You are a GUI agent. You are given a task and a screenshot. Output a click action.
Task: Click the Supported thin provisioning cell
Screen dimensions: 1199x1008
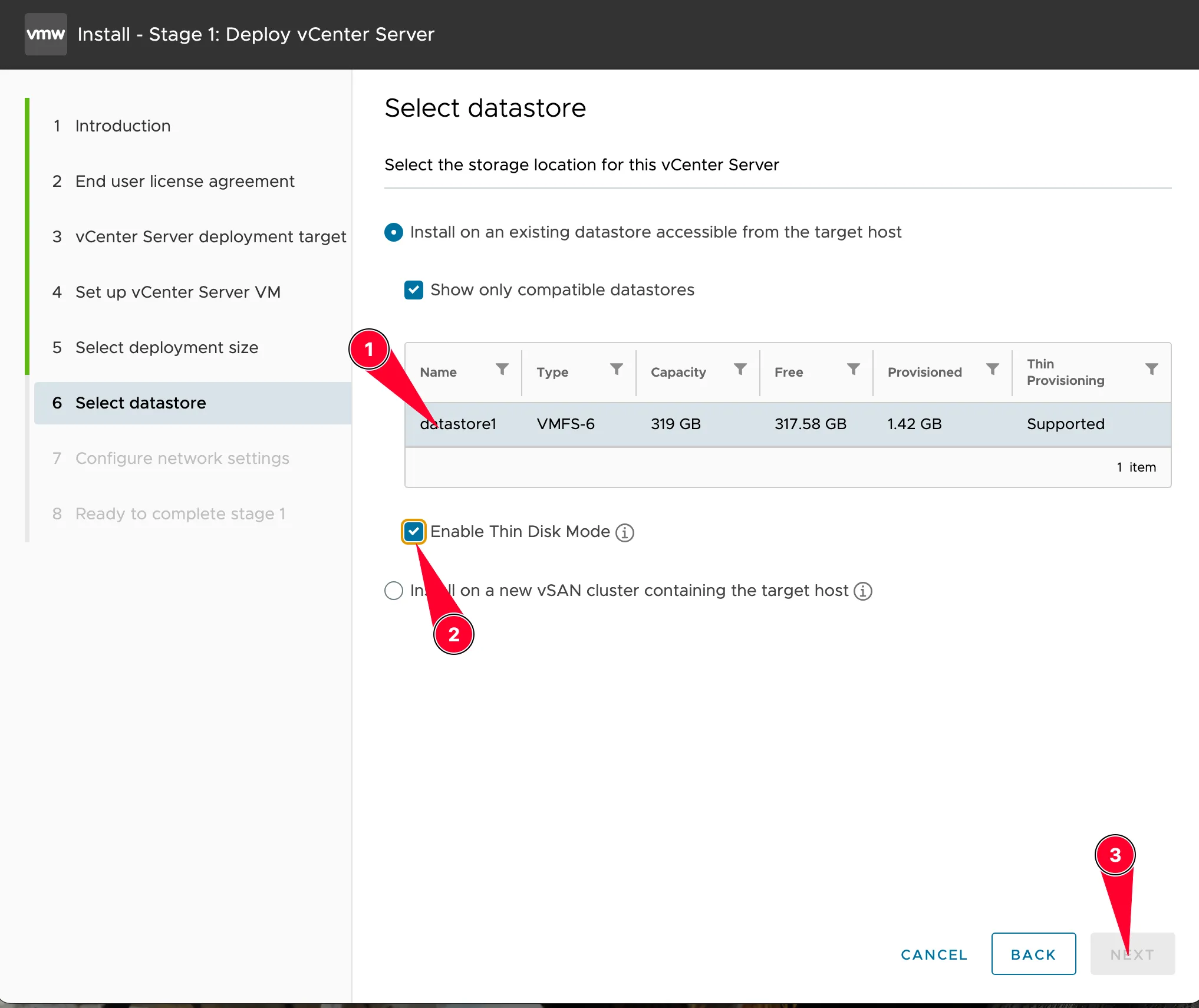pos(1066,424)
